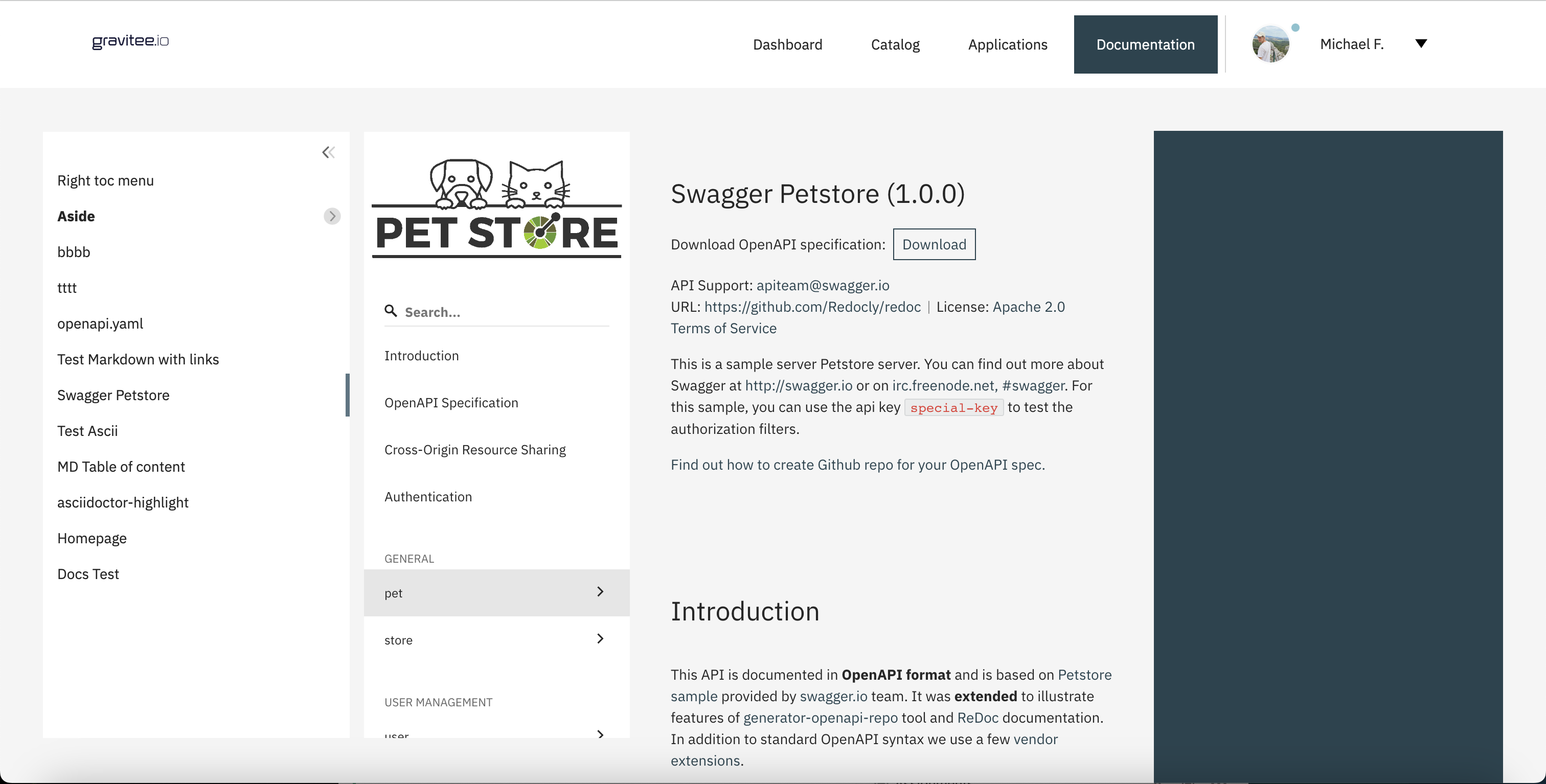Image resolution: width=1546 pixels, height=784 pixels.
Task: Go to the Catalog menu item
Action: click(895, 44)
